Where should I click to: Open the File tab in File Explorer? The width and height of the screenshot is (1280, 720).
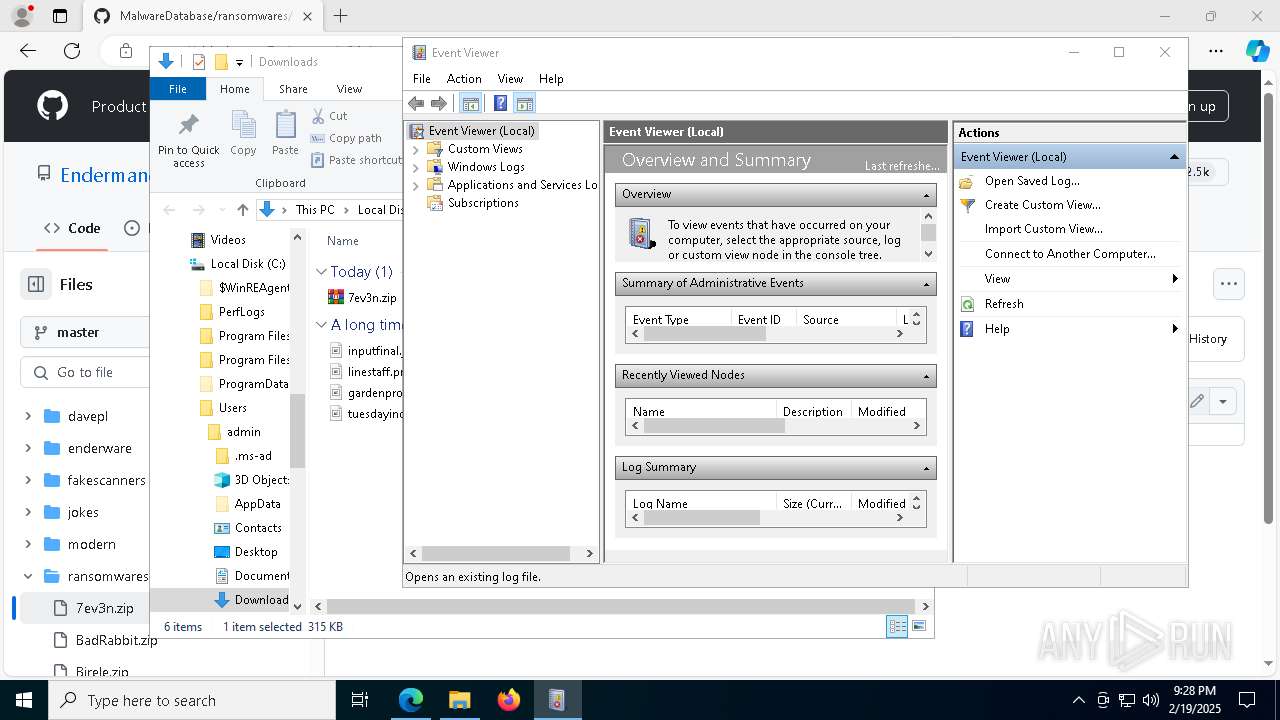pos(178,89)
